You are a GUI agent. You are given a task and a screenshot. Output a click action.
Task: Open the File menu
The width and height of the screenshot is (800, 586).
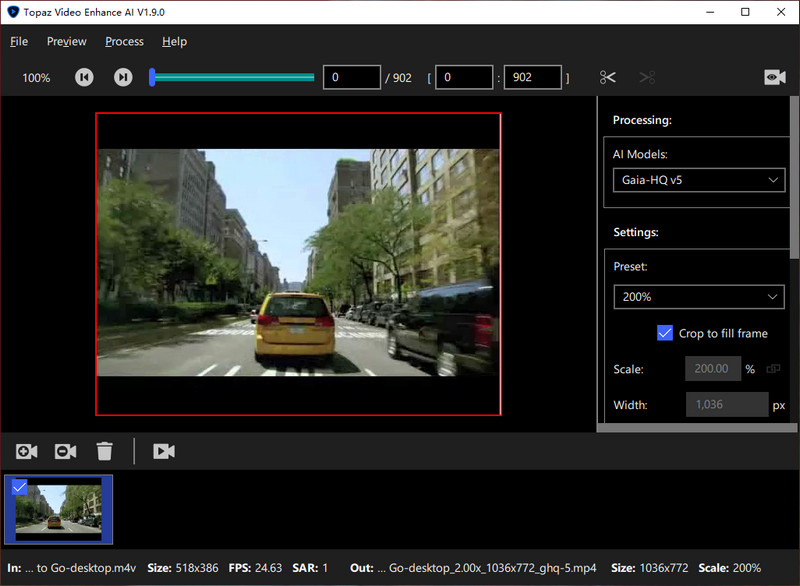point(19,41)
